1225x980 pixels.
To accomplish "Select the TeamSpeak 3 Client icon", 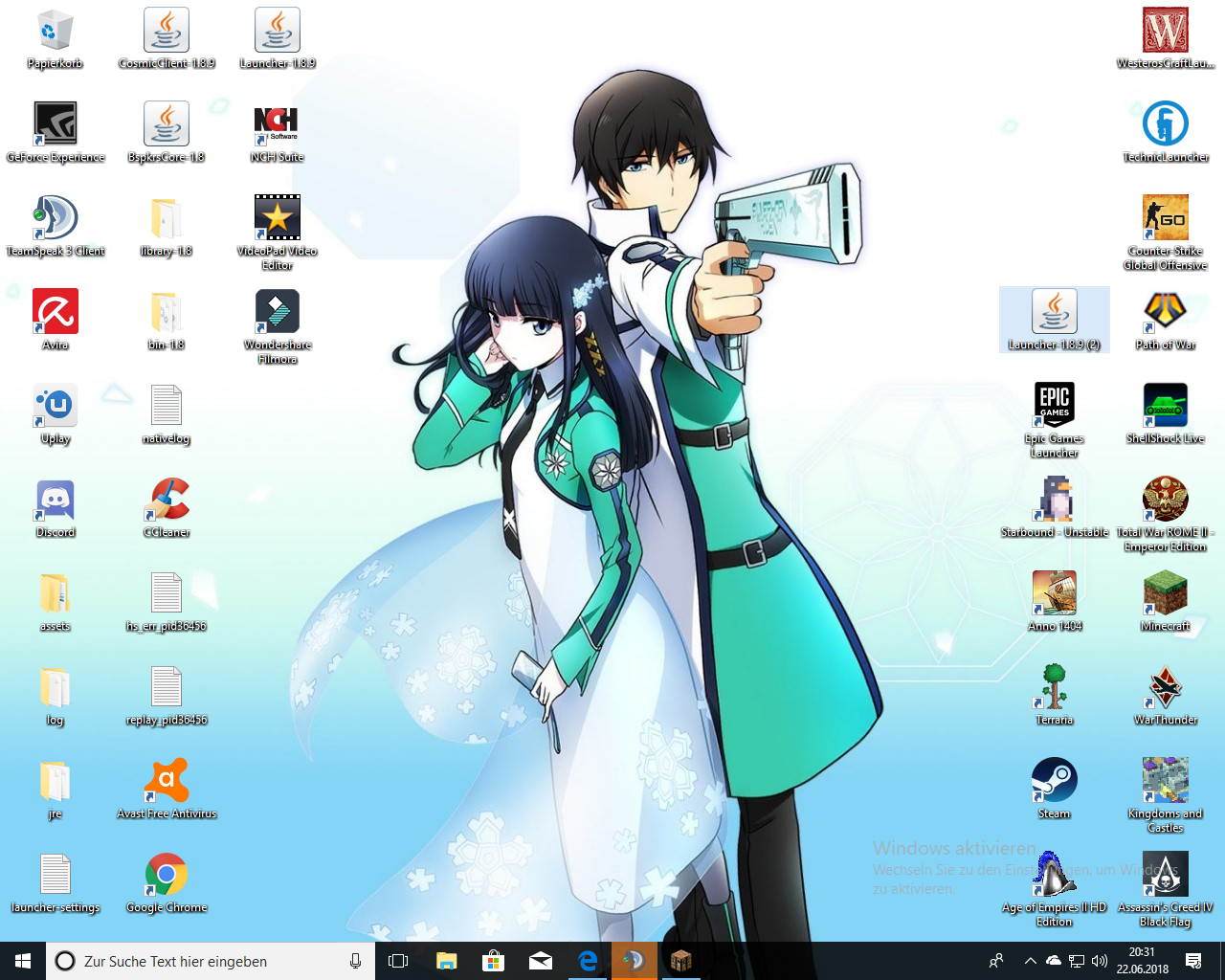I will (56, 218).
